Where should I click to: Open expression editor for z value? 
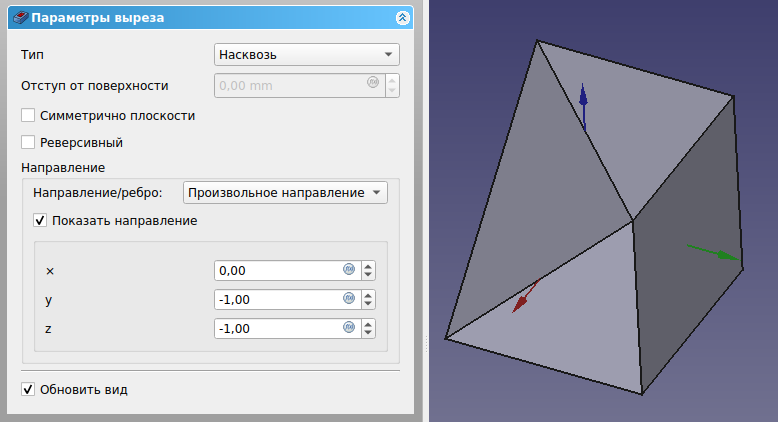(349, 327)
